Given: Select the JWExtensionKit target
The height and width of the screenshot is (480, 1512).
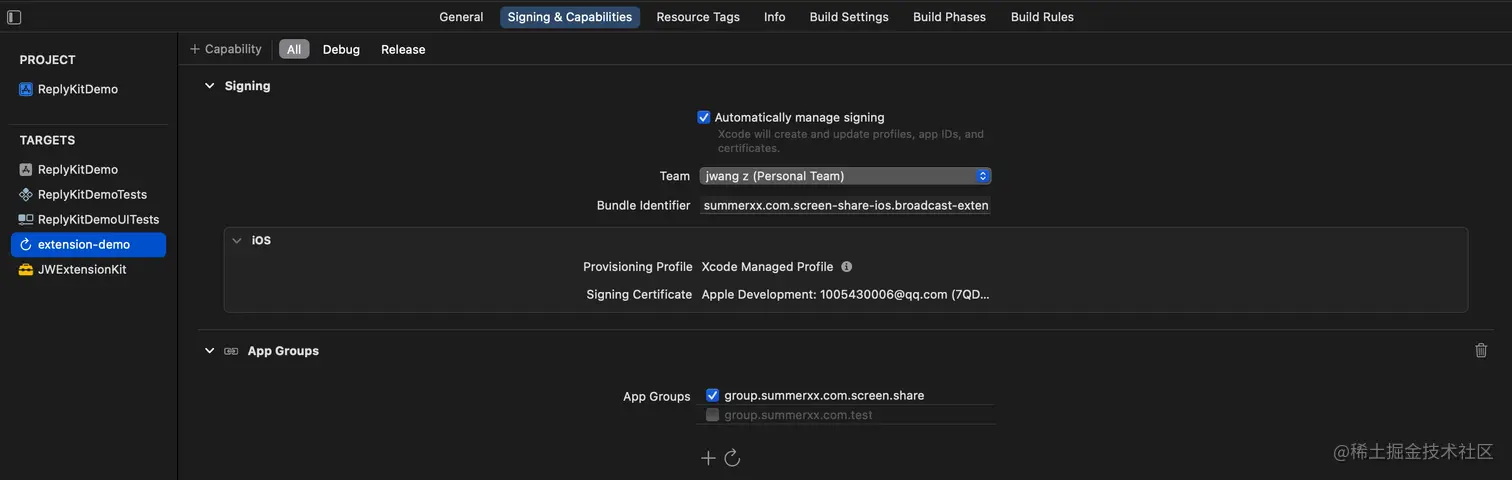Looking at the screenshot, I should tap(82, 270).
